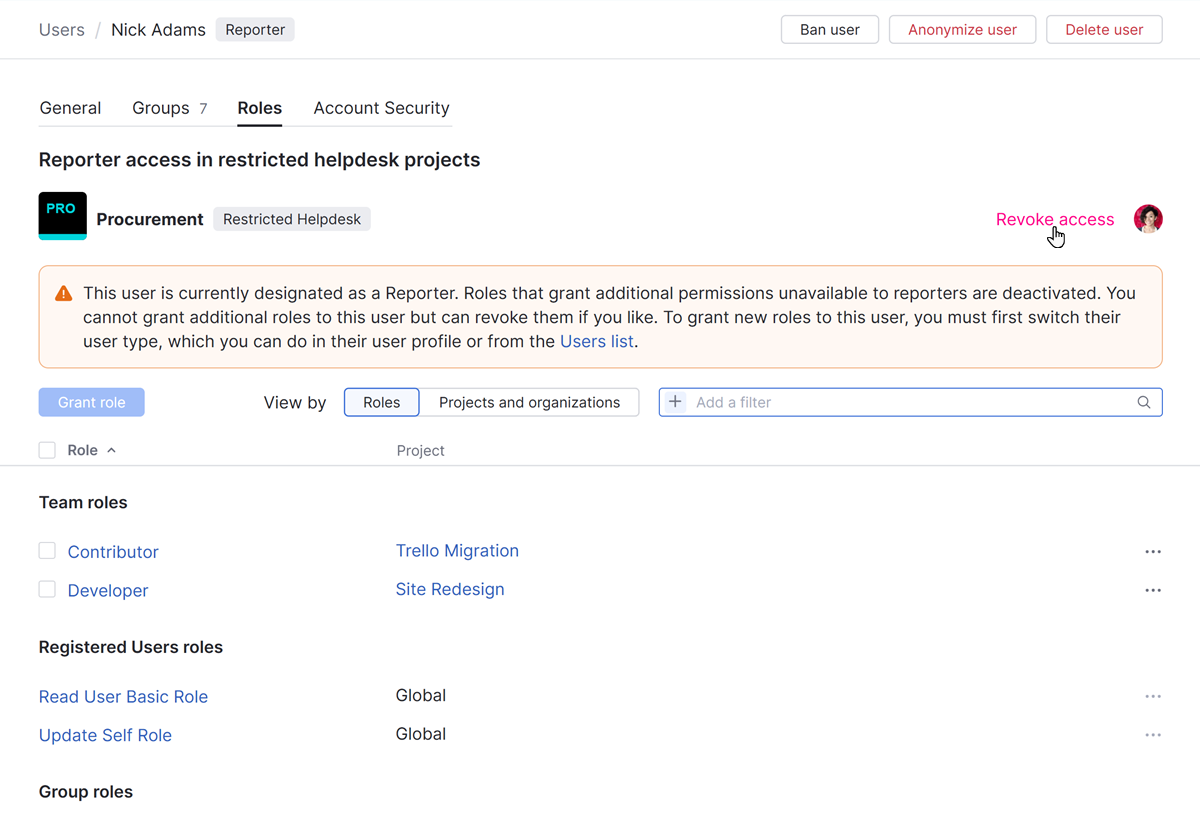Click the Procurement project PRO logo

coord(62,216)
